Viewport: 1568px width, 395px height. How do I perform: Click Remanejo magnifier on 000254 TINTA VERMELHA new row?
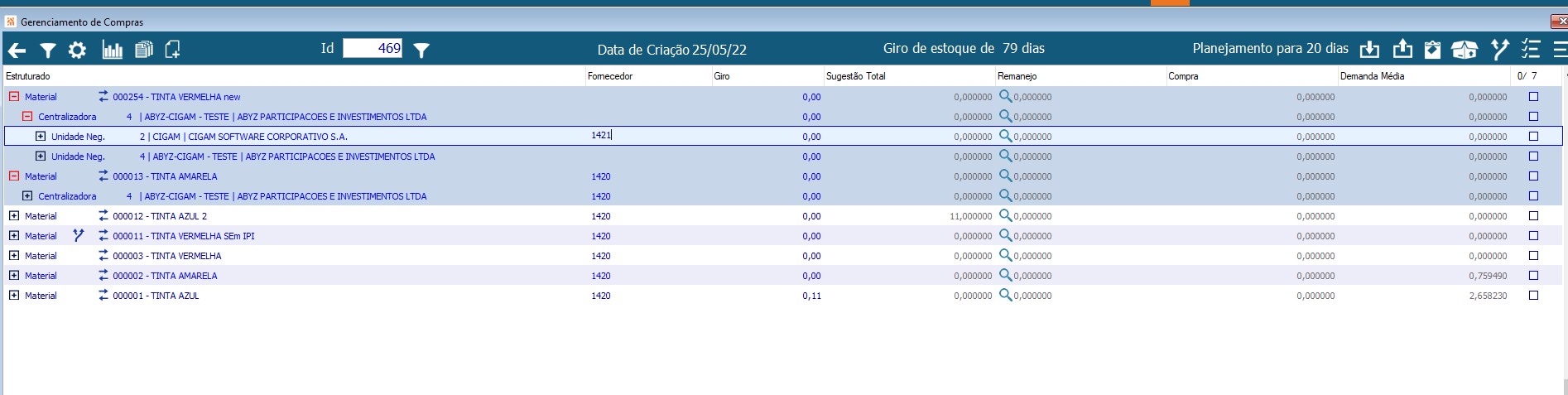tap(1005, 96)
